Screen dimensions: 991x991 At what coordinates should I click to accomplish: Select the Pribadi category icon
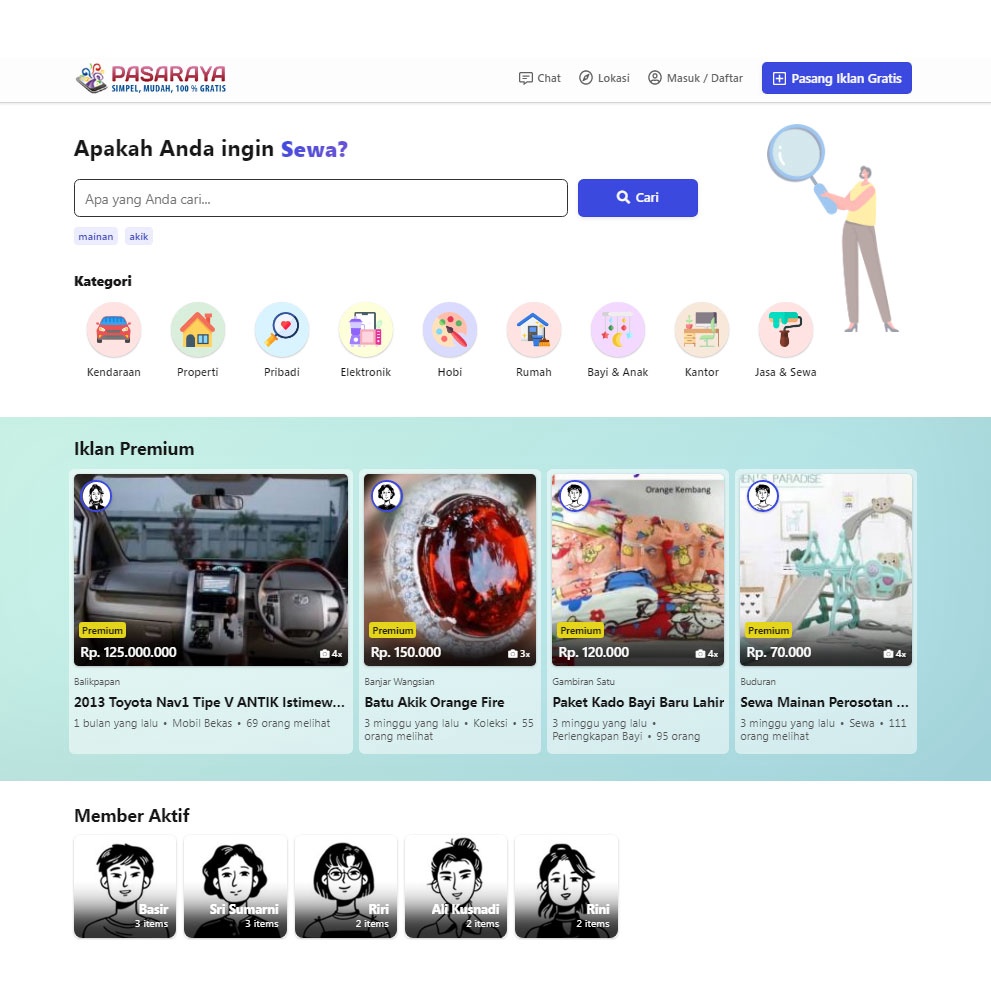coord(281,329)
